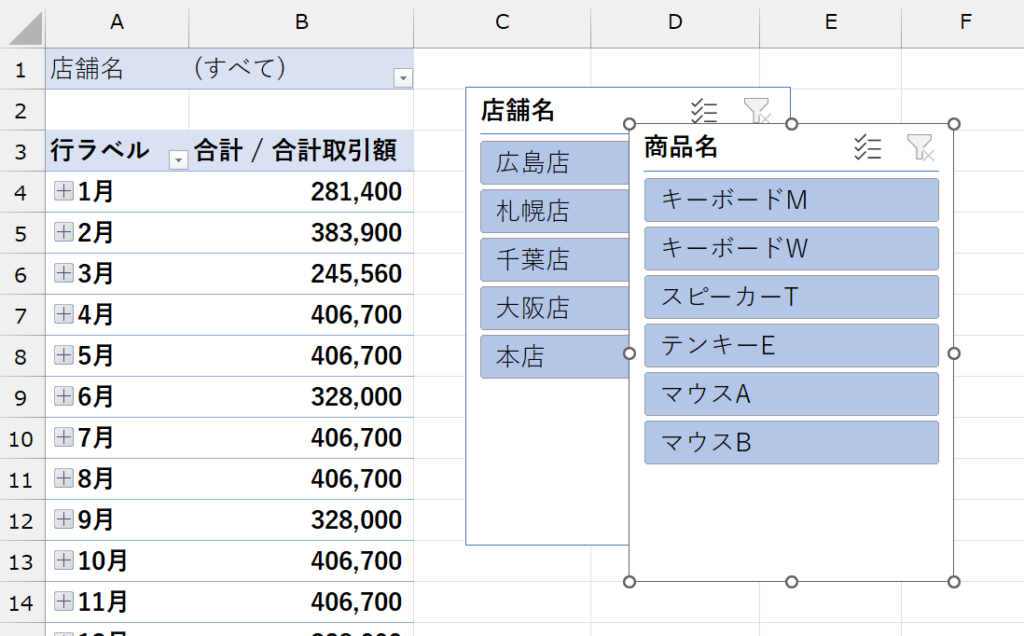Screen dimensions: 1024x636
Task: Clear filter icon in 店舗名 slicer
Action: click(757, 110)
